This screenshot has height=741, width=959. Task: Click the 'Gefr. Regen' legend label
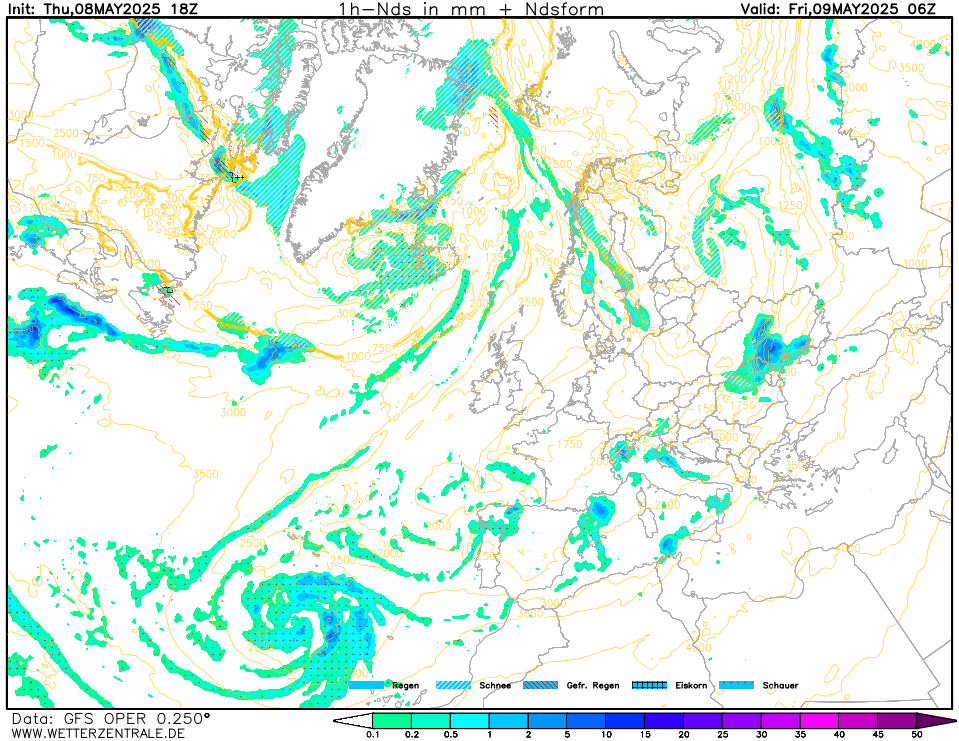(593, 685)
